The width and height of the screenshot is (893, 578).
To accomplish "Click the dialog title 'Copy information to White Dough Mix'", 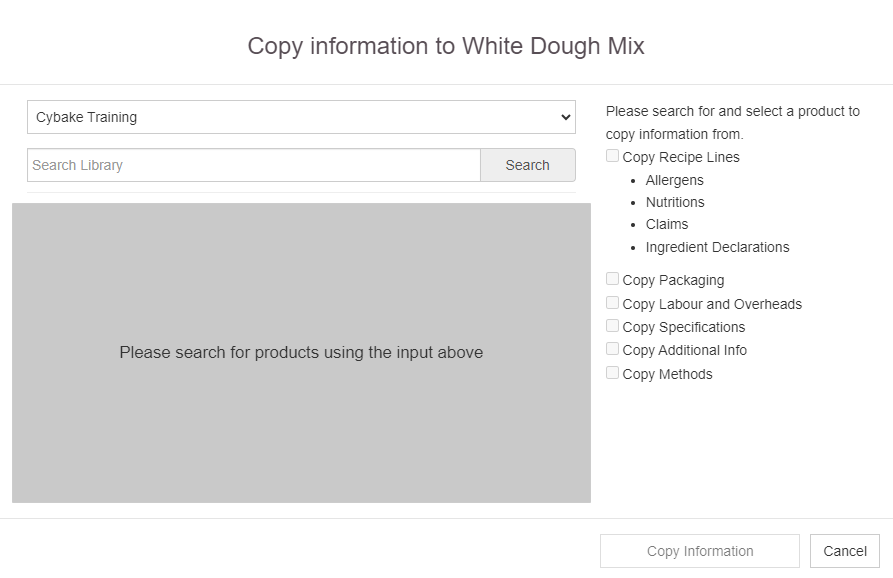I will tap(446, 46).
